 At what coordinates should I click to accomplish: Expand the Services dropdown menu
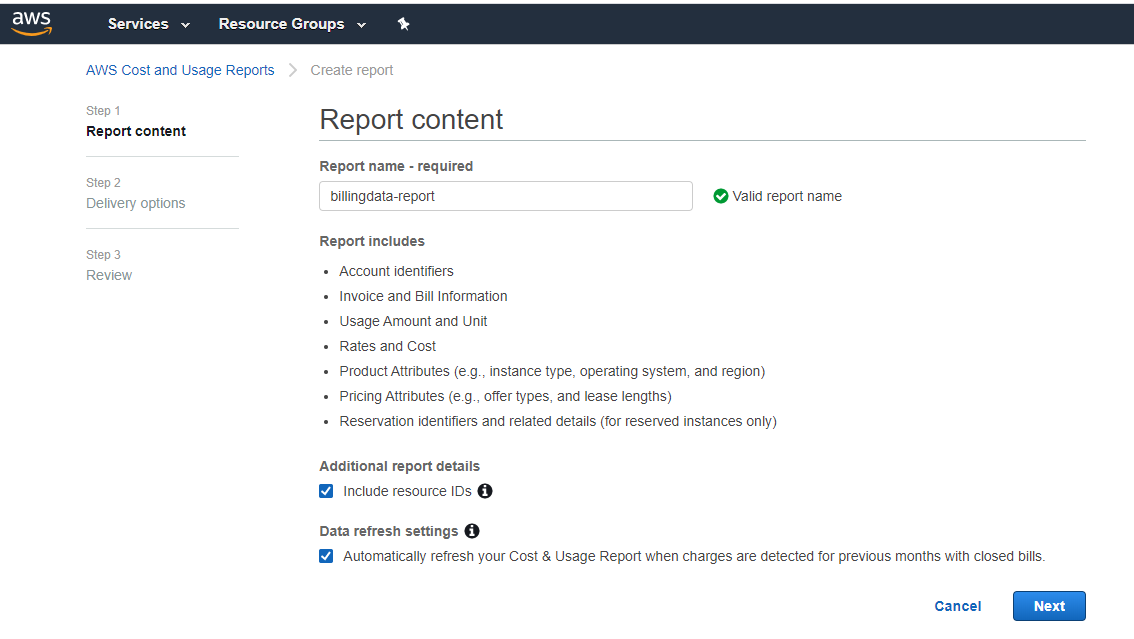149,24
